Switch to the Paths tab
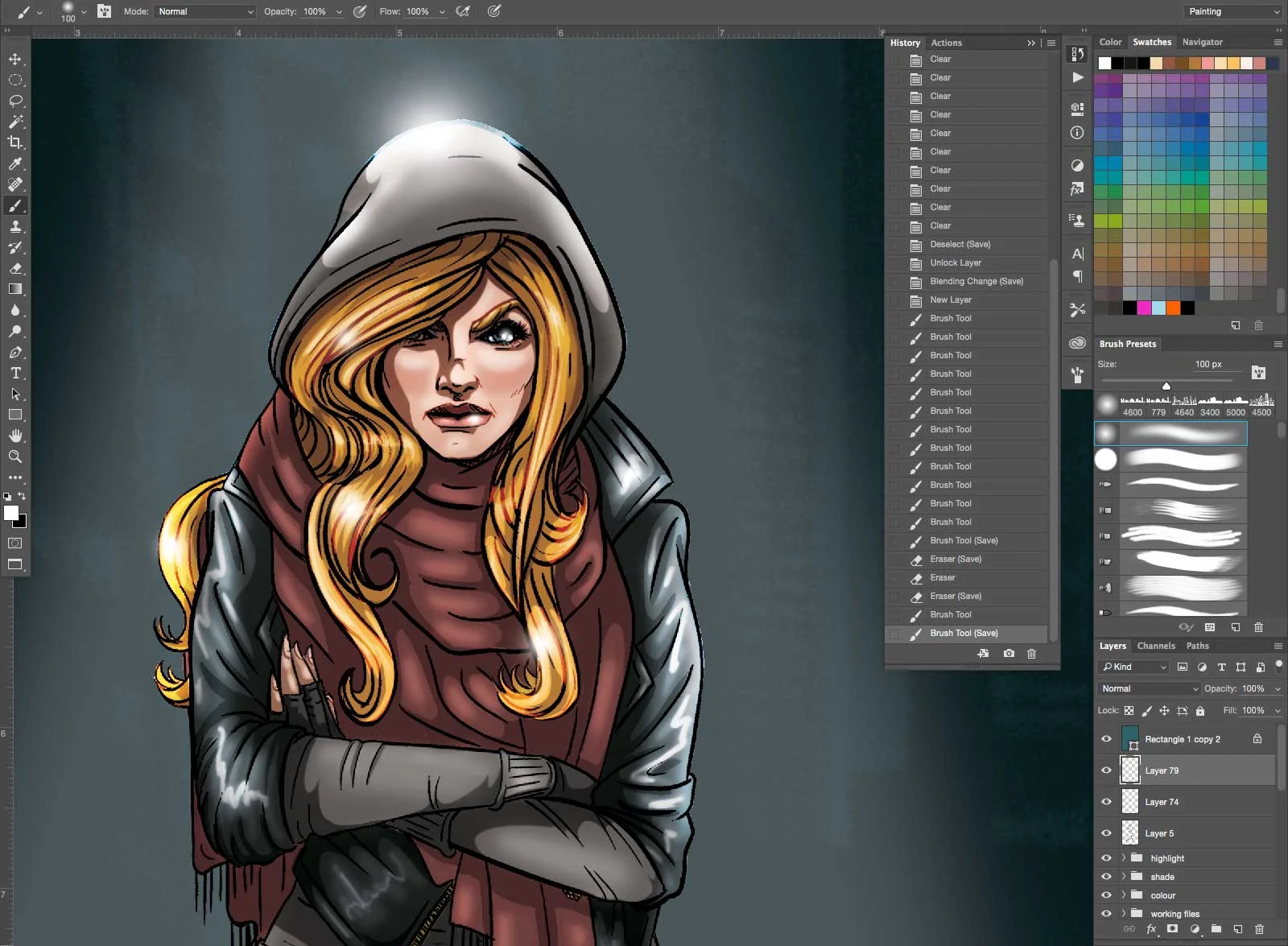1288x946 pixels. click(1198, 646)
